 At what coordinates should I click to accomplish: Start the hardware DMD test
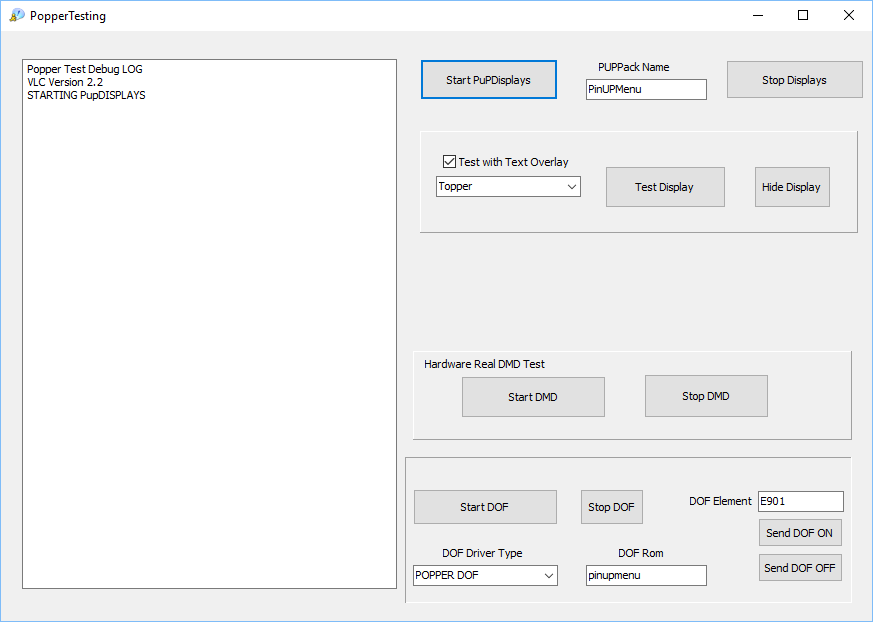[532, 397]
